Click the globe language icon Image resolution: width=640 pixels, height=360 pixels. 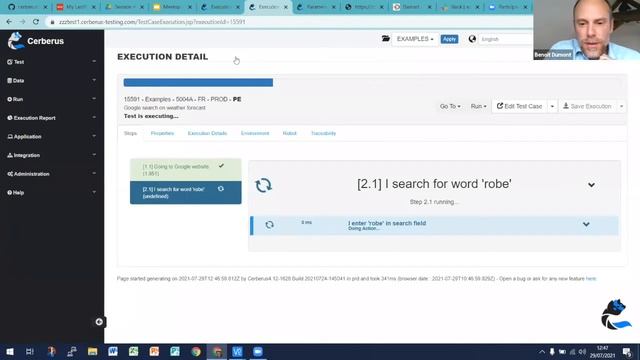[472, 39]
